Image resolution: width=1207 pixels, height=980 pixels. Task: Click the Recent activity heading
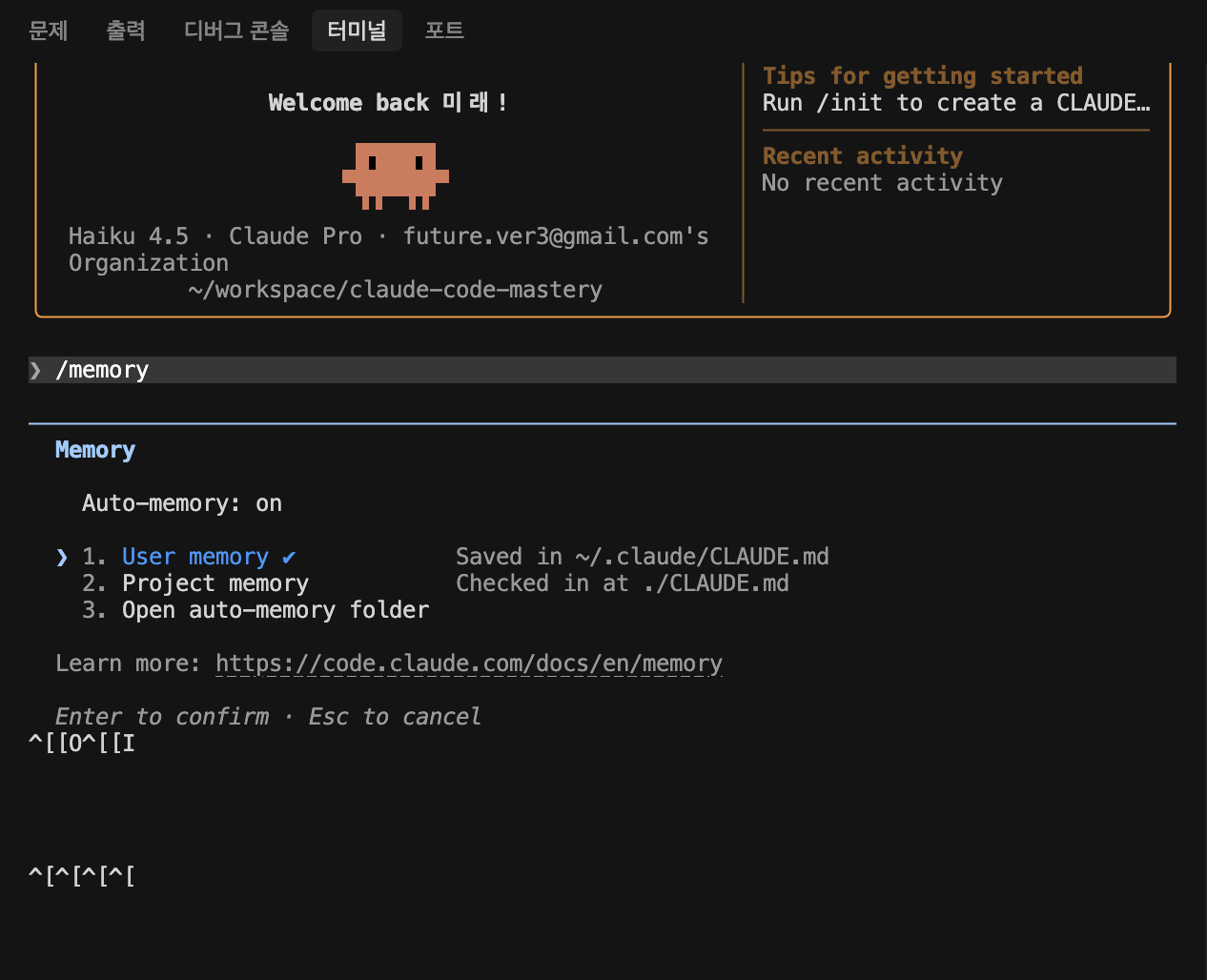(862, 156)
